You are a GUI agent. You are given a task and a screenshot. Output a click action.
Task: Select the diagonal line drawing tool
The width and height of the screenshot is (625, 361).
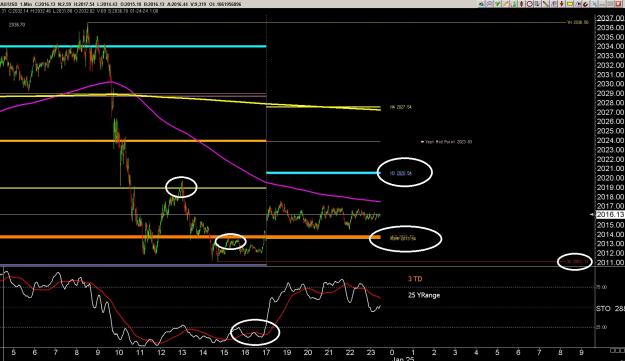(546, 4)
